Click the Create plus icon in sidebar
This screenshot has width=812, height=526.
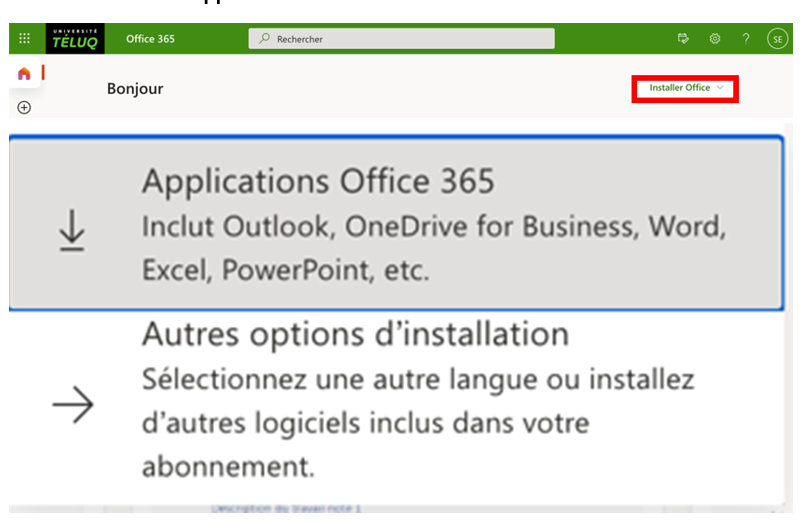coord(25,107)
